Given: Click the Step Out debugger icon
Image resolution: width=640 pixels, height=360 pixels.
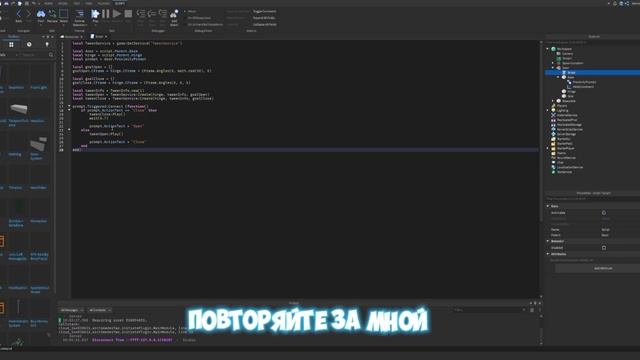Looking at the screenshot, I should click(x=163, y=14).
